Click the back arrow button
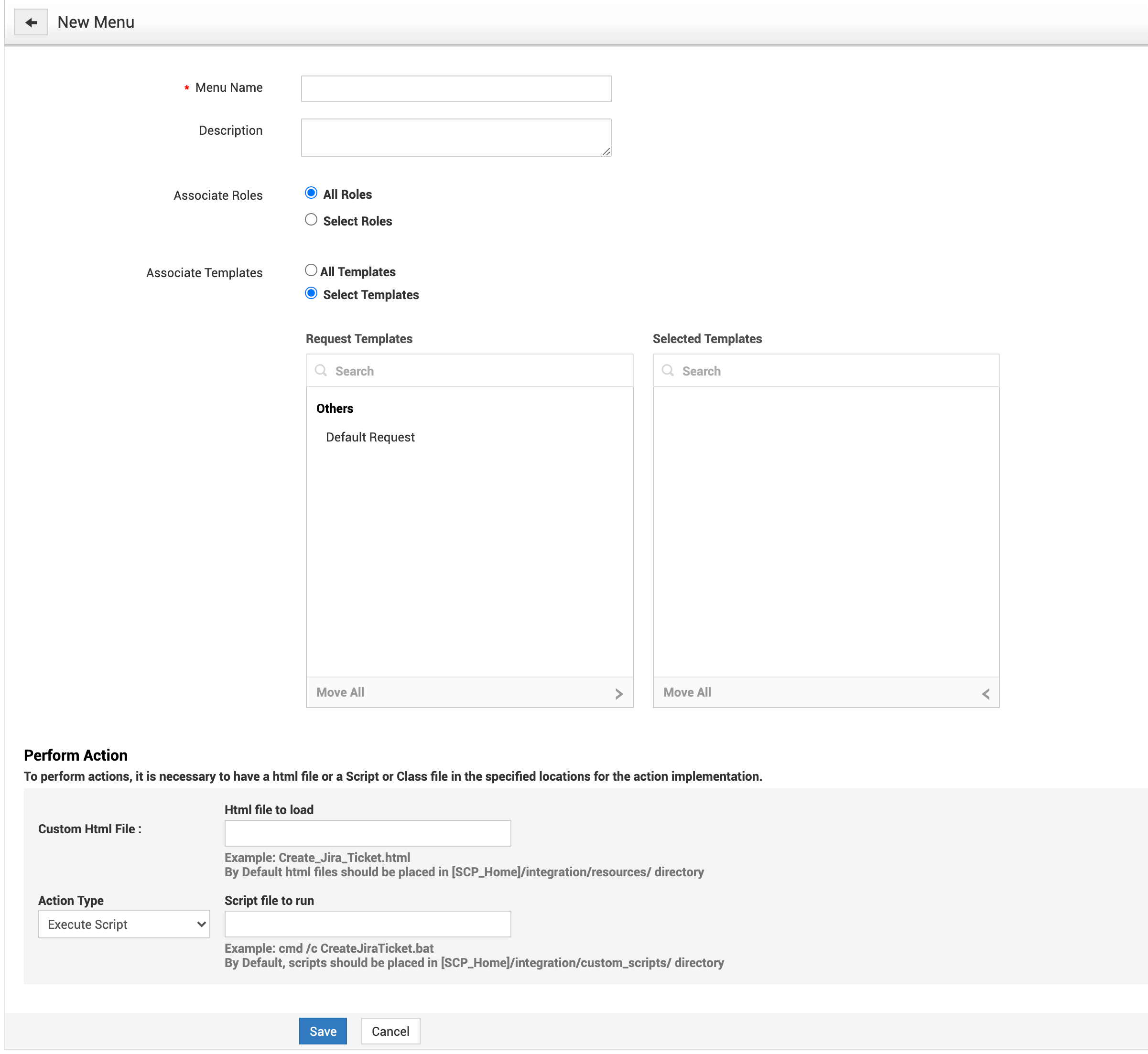This screenshot has width=1148, height=1054. [x=31, y=22]
